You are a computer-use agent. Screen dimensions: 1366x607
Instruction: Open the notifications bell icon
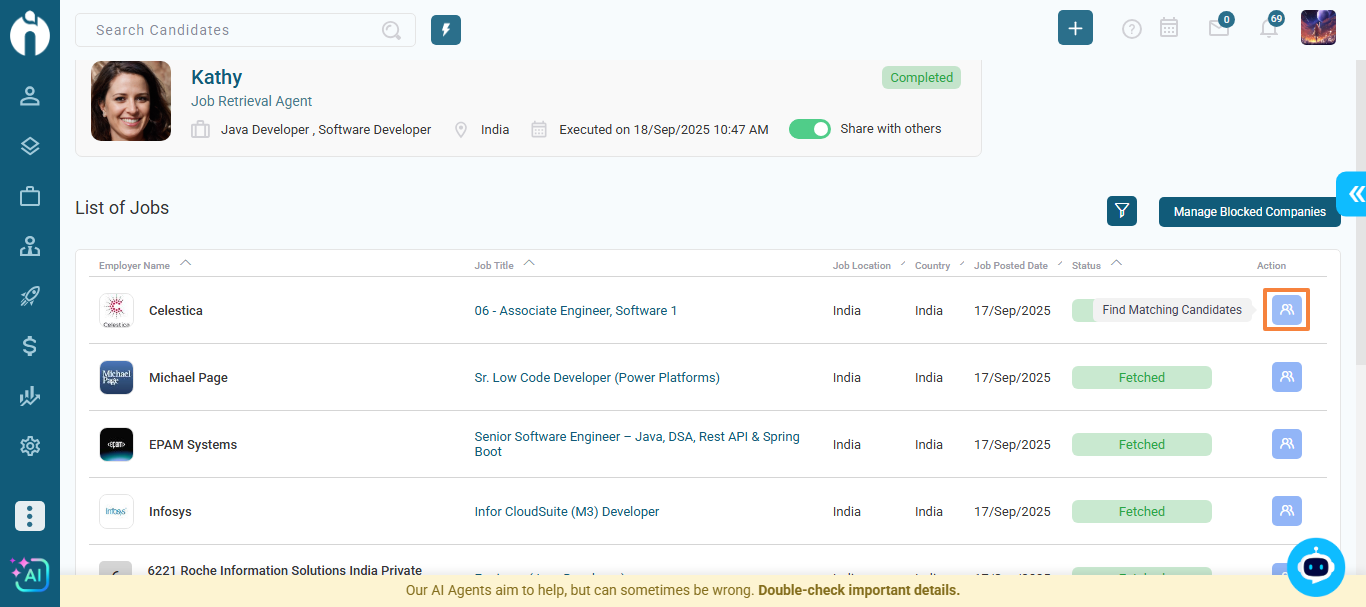(x=1268, y=28)
